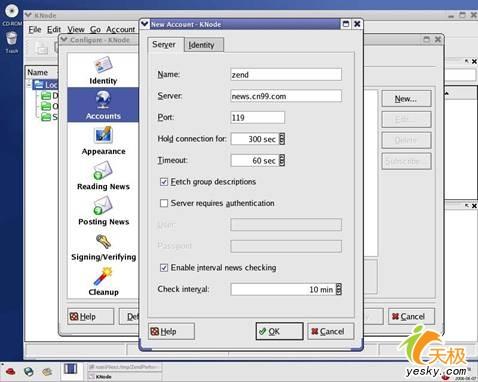Enable Server requires authentication

(x=164, y=203)
